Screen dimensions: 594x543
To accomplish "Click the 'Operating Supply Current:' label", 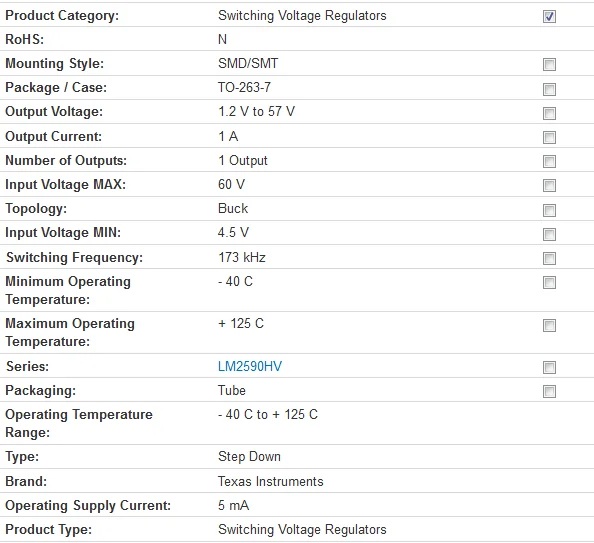I will click(x=88, y=505).
